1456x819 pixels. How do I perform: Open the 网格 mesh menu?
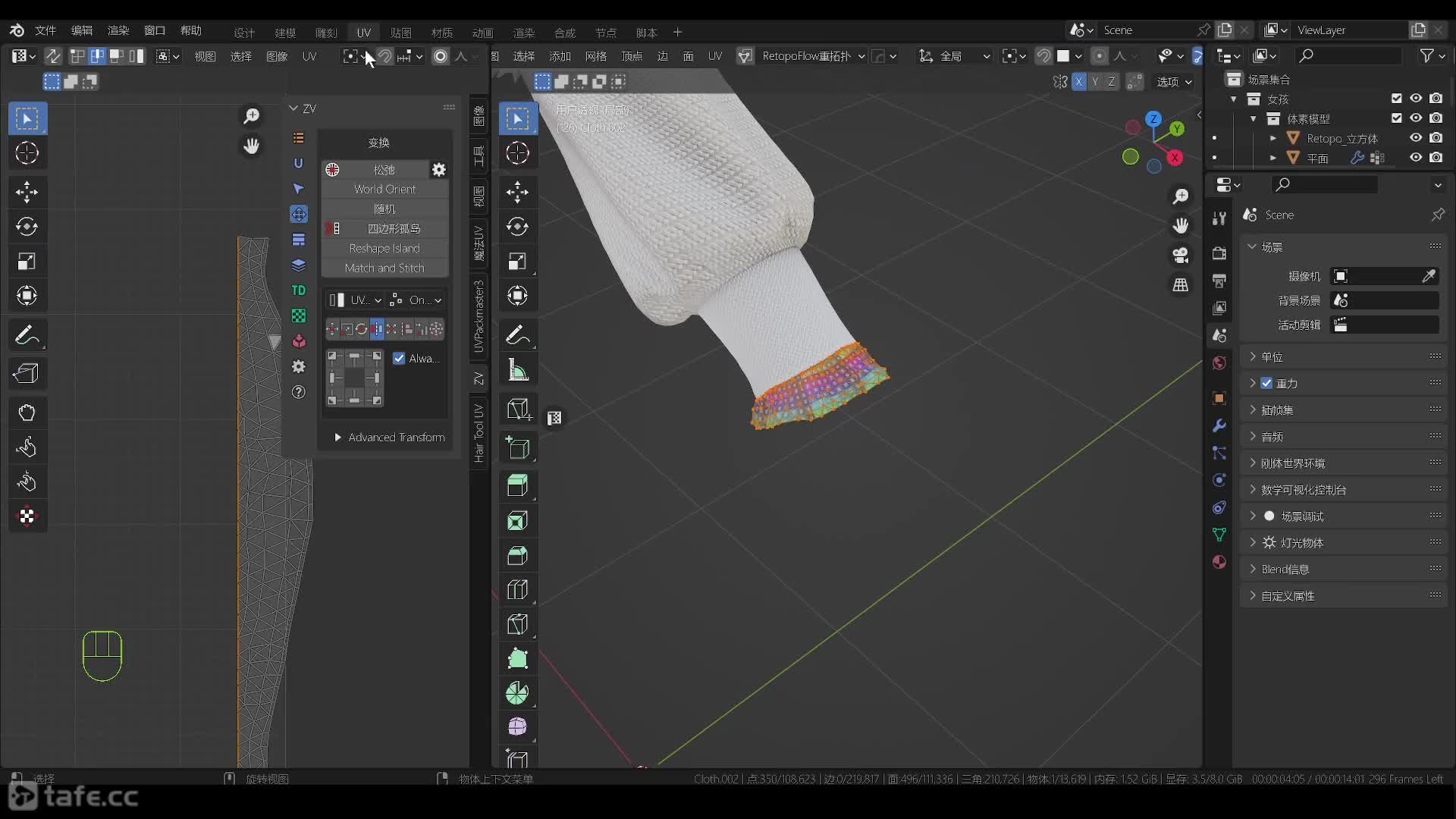(595, 56)
